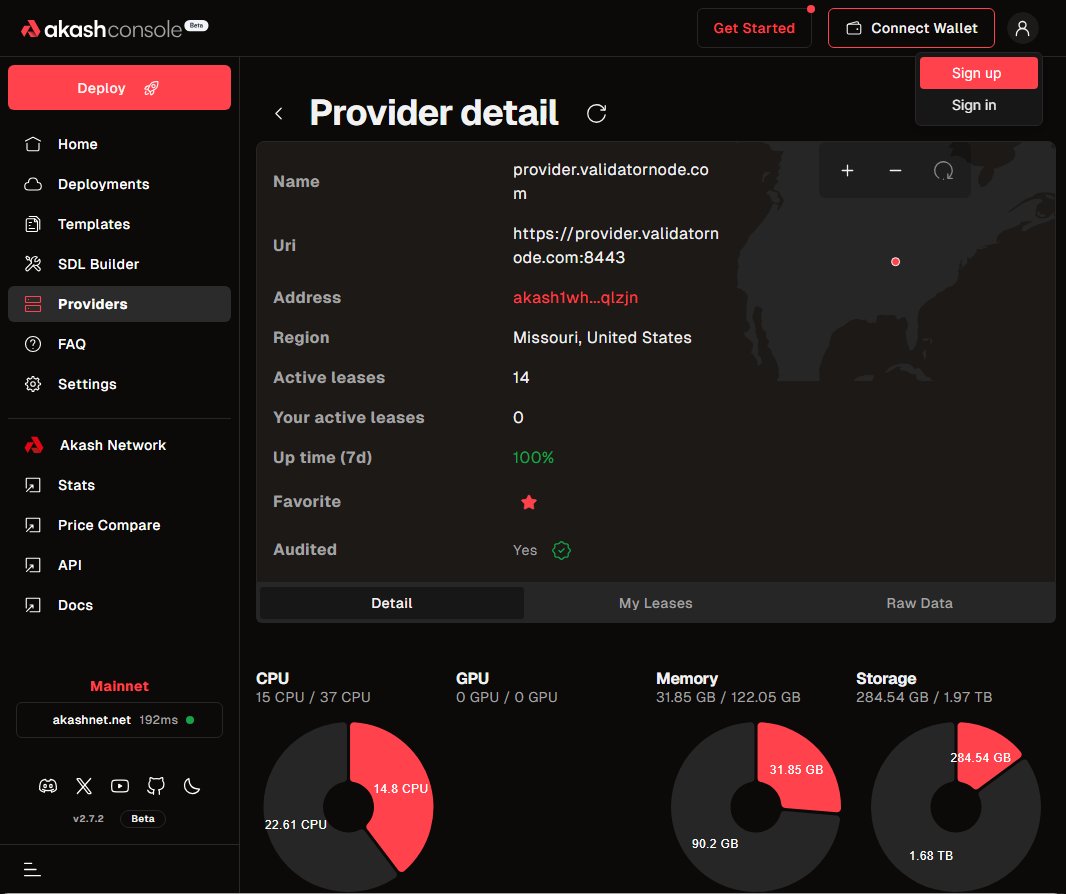Open the GitHub icon
This screenshot has height=894, width=1066.
[x=156, y=787]
